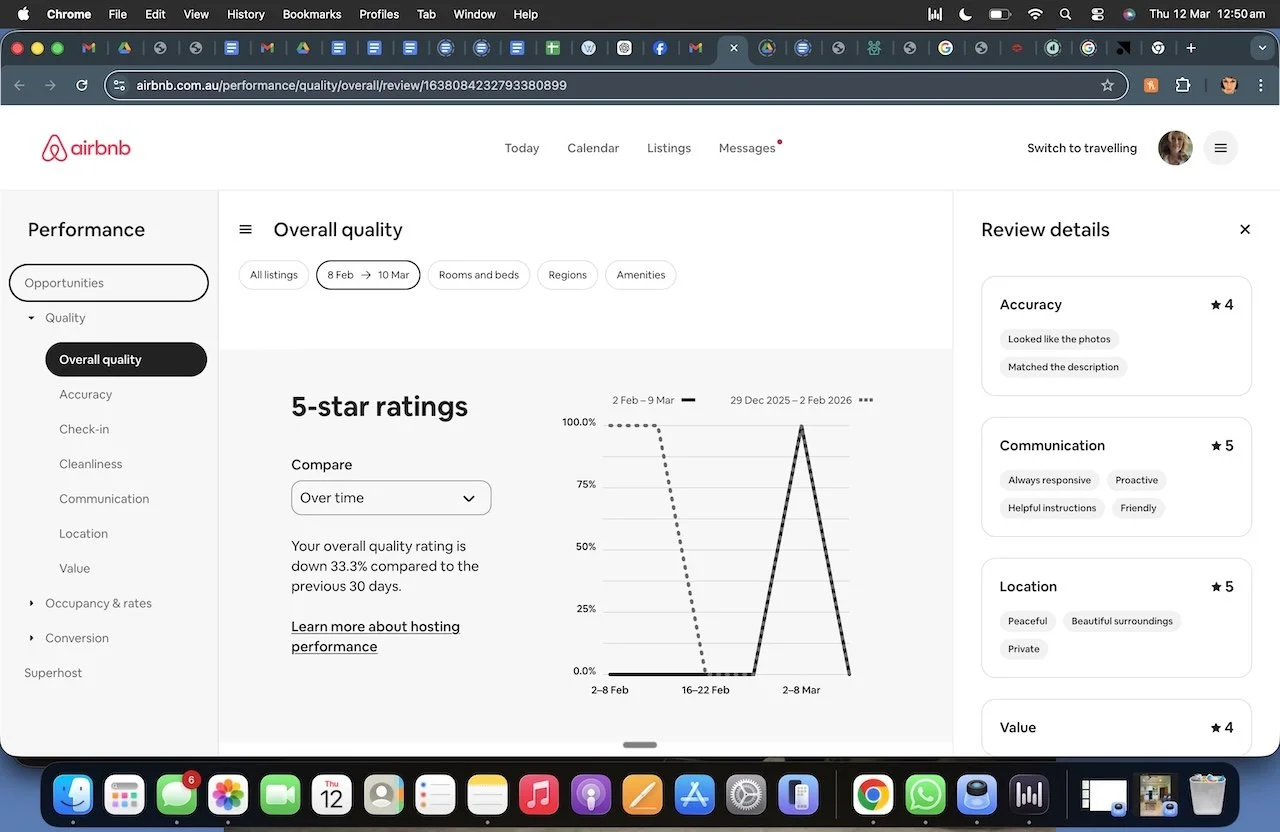
Task: Open the hamburger menu beside Overall quality heading
Action: coord(245,229)
